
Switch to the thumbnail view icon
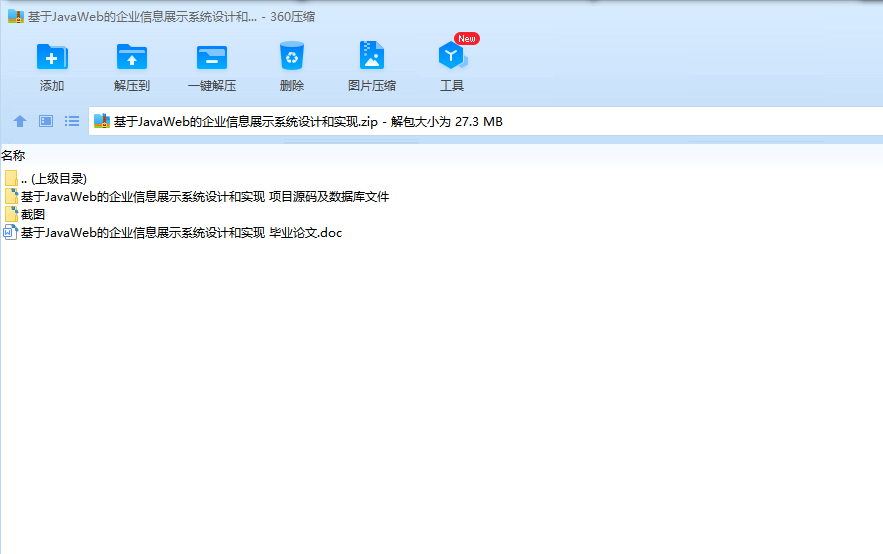click(46, 121)
